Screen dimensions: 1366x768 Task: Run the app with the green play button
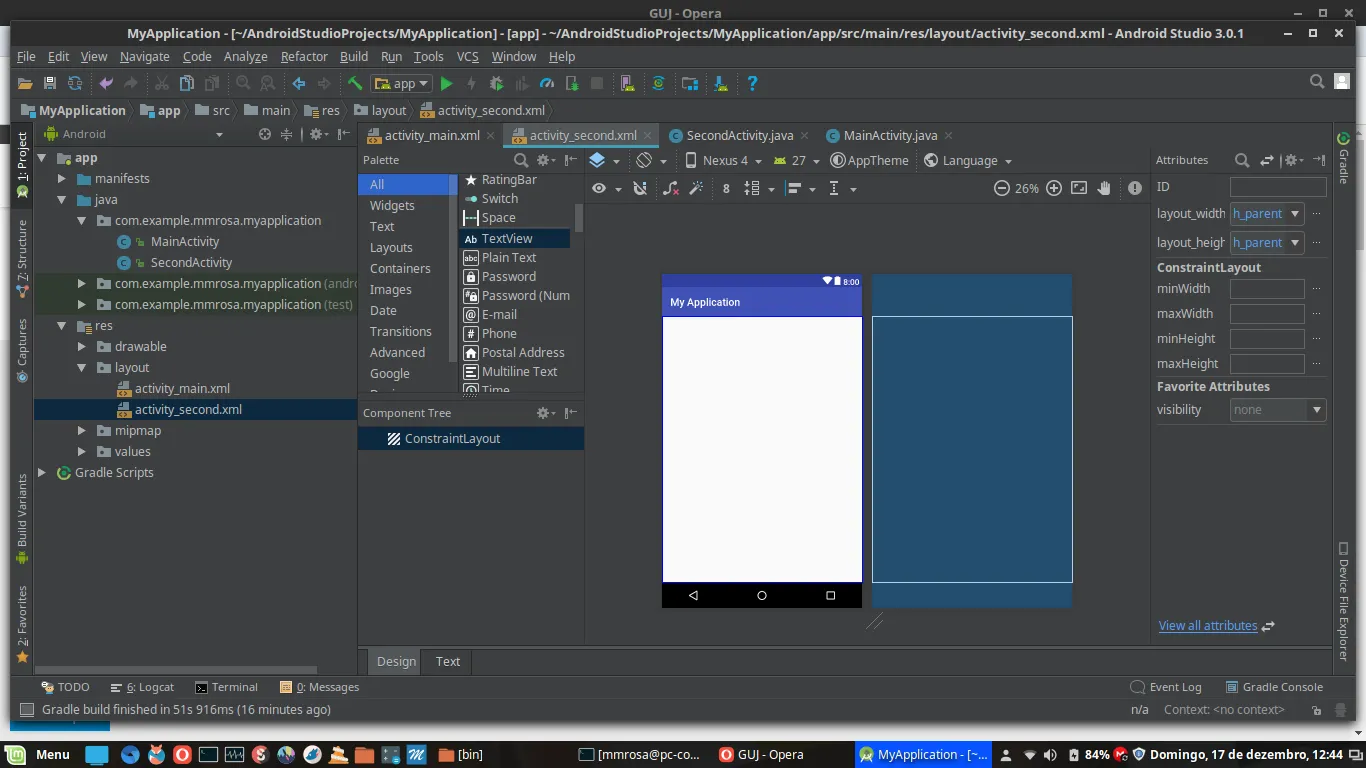pos(447,84)
